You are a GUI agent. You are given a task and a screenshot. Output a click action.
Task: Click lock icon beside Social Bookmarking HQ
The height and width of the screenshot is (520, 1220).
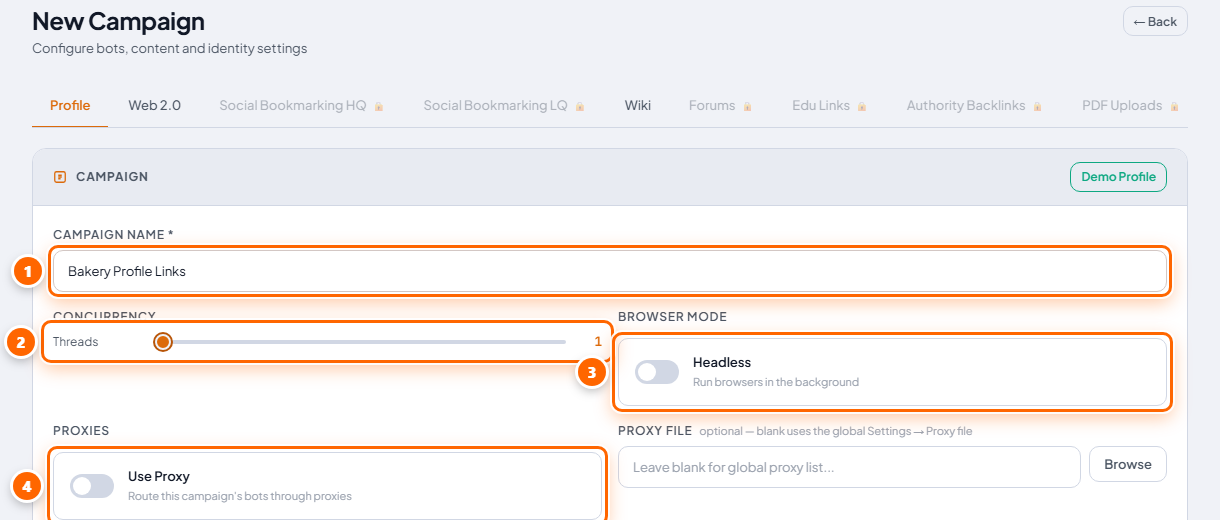pos(379,106)
